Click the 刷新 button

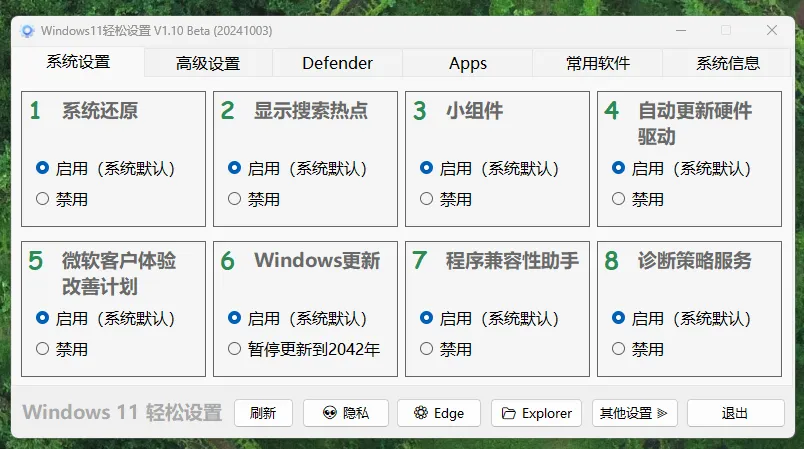coord(263,413)
